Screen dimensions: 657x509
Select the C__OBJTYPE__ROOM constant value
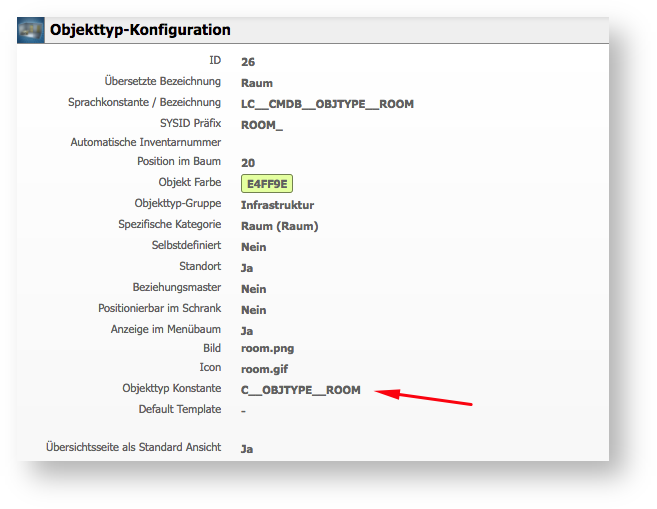click(x=300, y=390)
